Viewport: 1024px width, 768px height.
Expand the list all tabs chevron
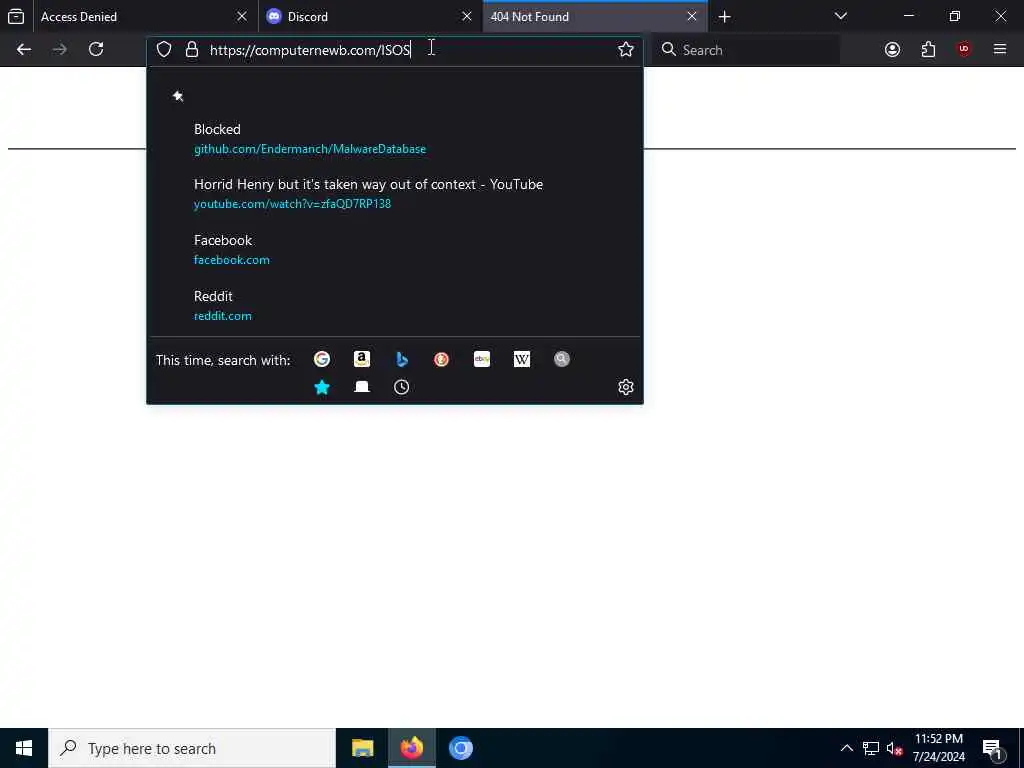coord(840,16)
